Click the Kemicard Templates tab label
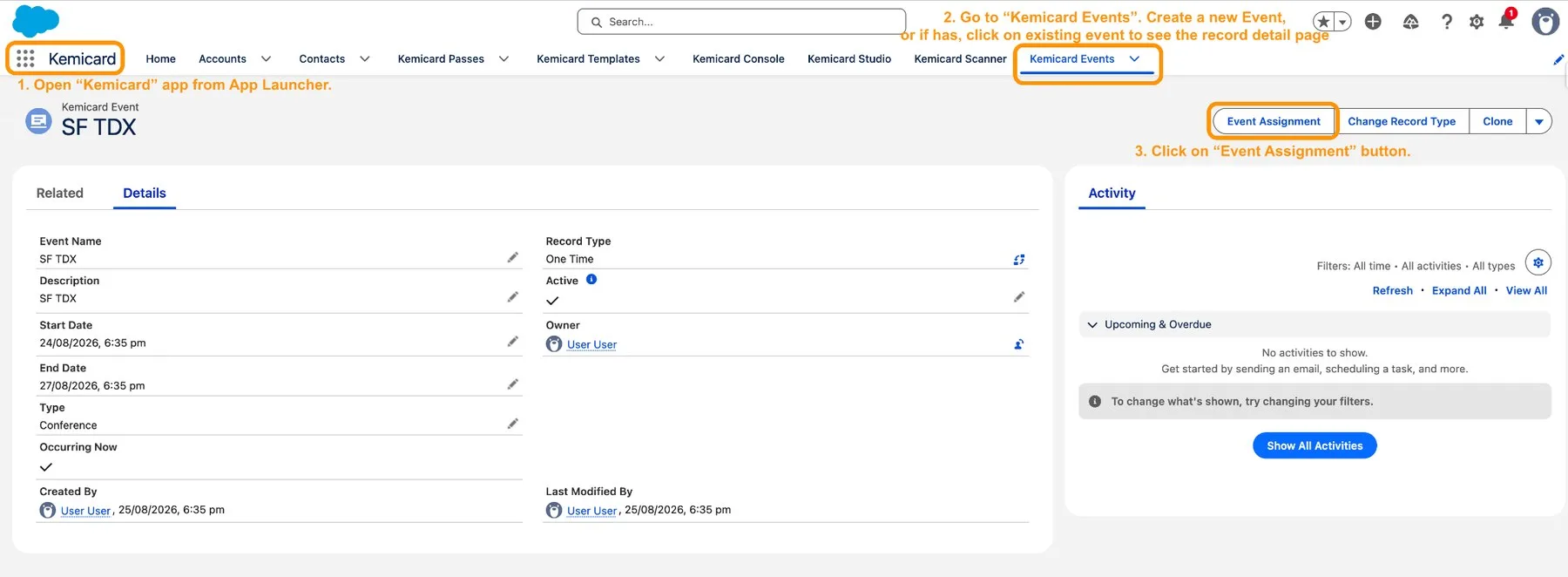 [x=588, y=59]
